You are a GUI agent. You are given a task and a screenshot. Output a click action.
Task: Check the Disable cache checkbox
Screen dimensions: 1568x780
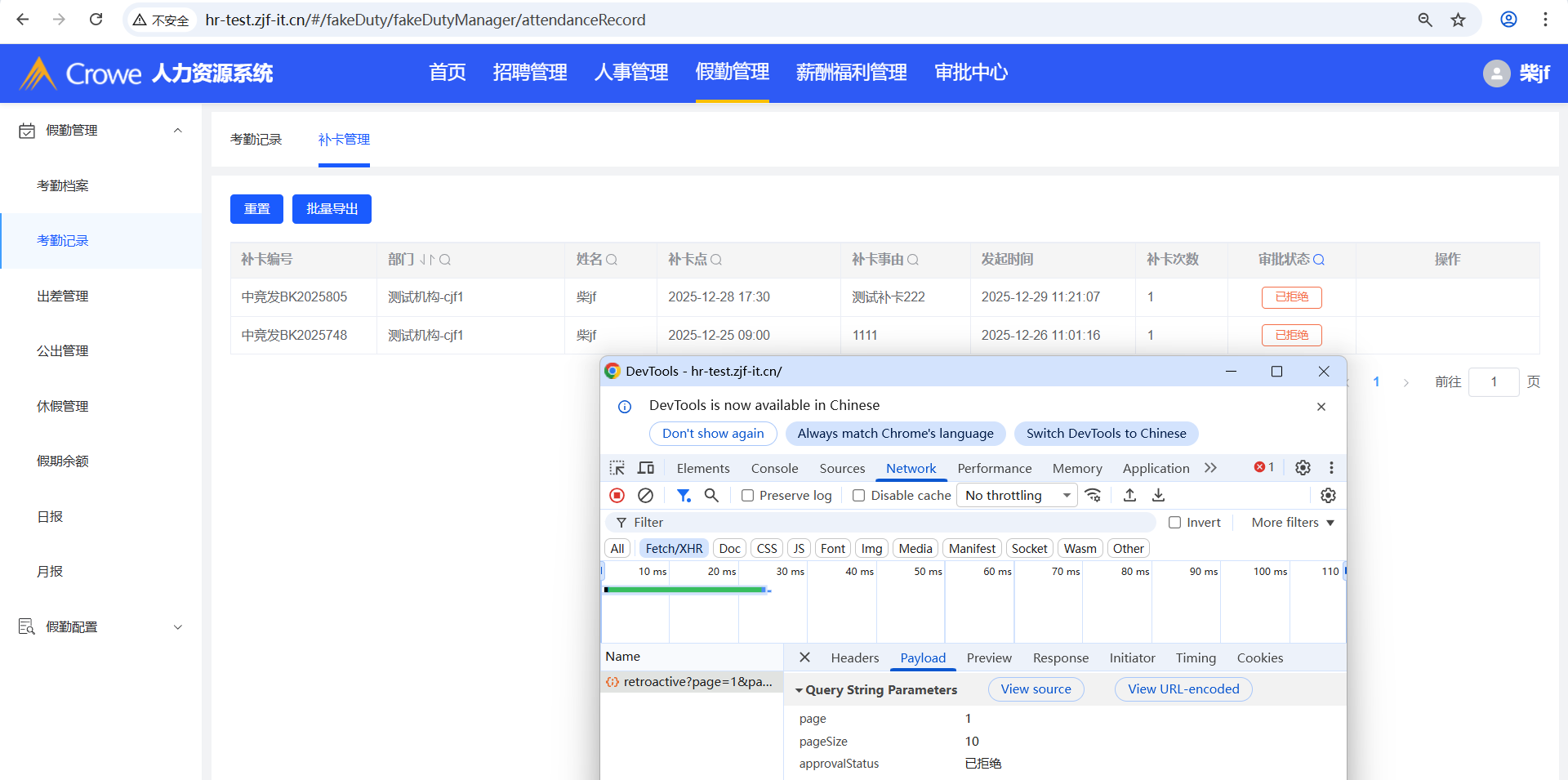858,496
